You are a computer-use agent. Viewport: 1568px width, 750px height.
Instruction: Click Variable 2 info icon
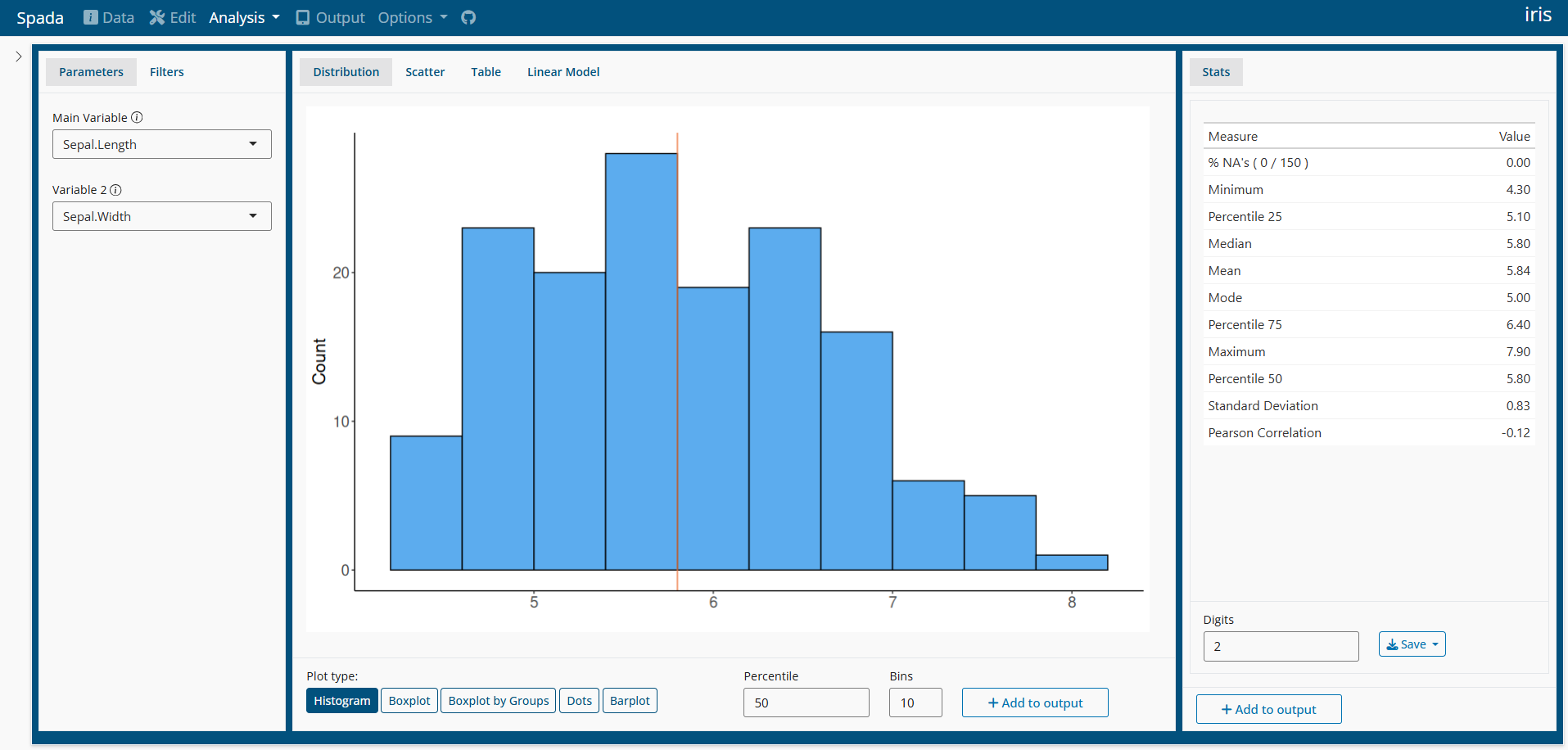coord(115,190)
